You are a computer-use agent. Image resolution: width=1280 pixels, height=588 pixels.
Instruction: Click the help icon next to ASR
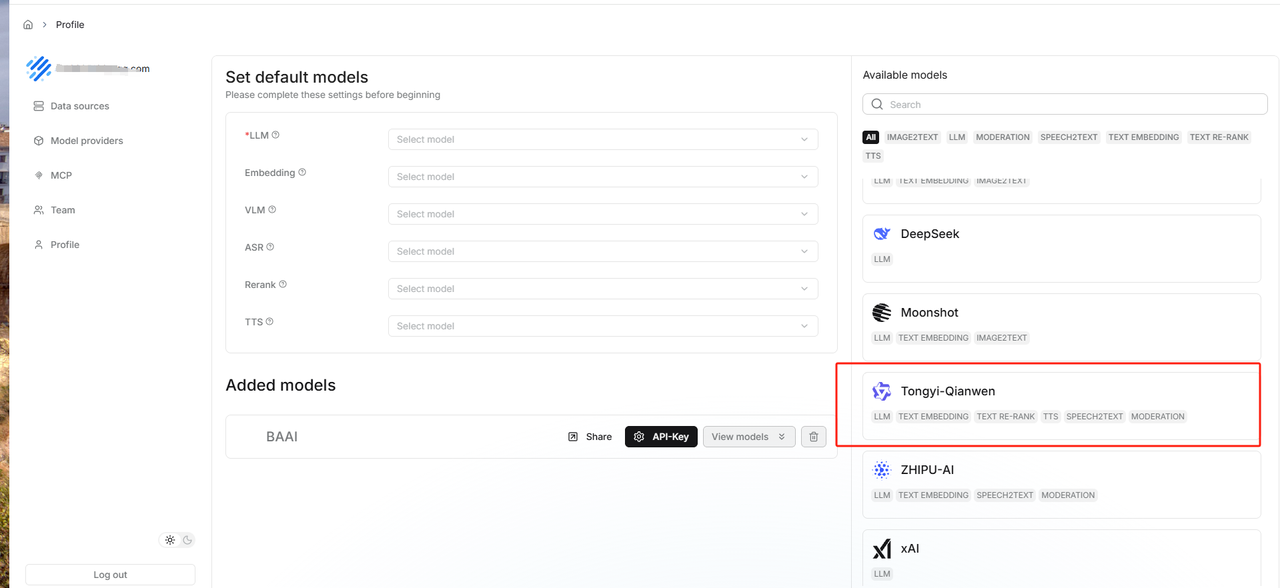270,247
